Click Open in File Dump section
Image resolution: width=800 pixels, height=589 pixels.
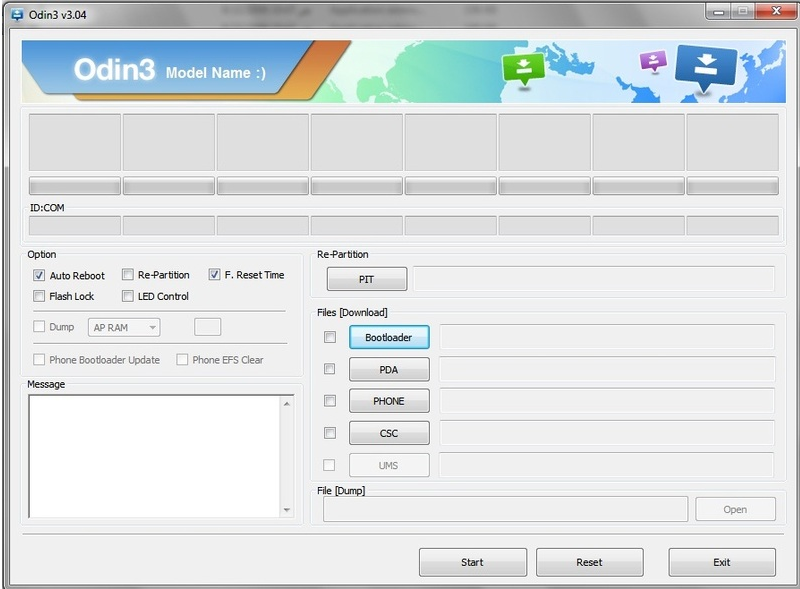tap(735, 509)
